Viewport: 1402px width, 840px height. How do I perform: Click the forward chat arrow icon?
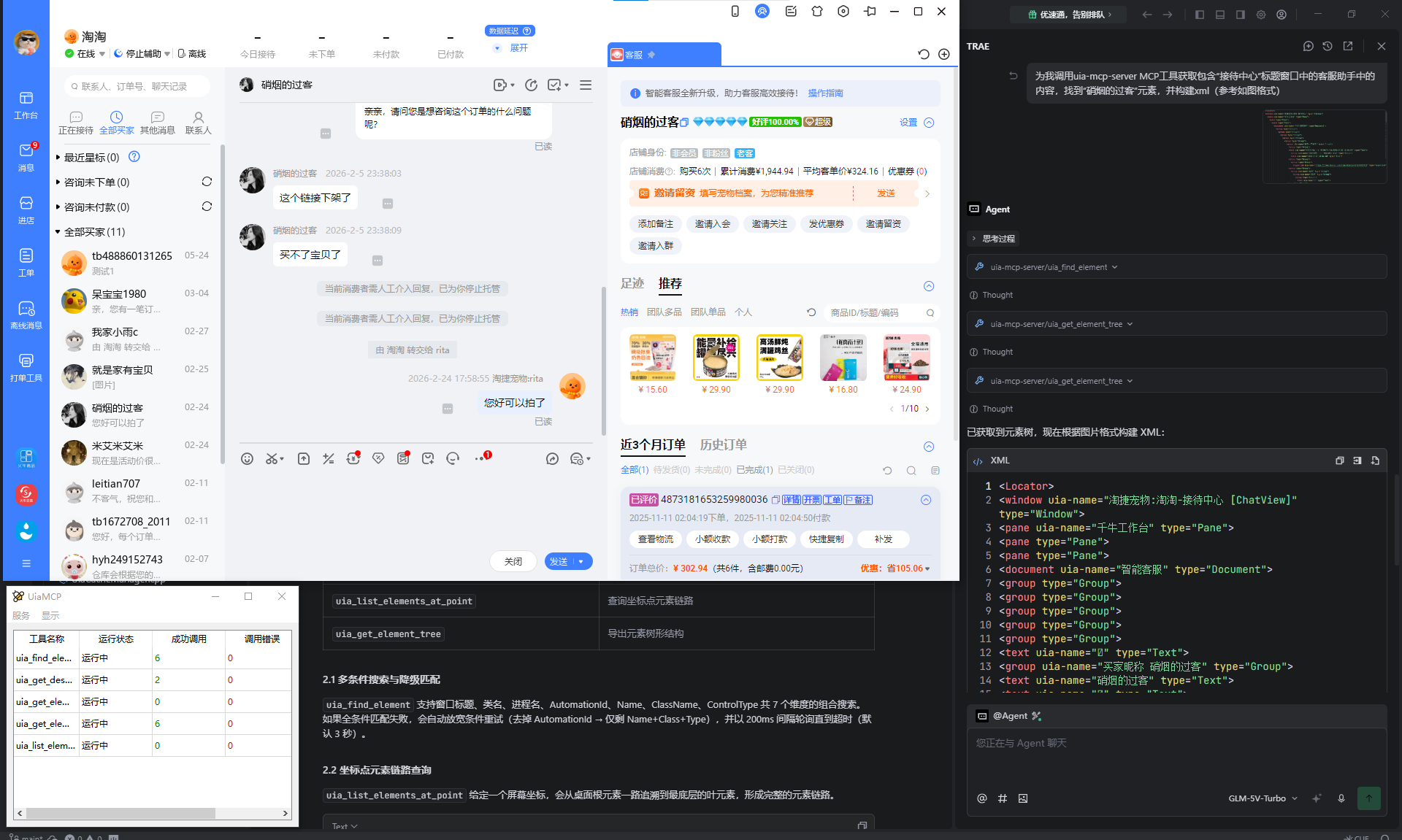pyautogui.click(x=553, y=458)
